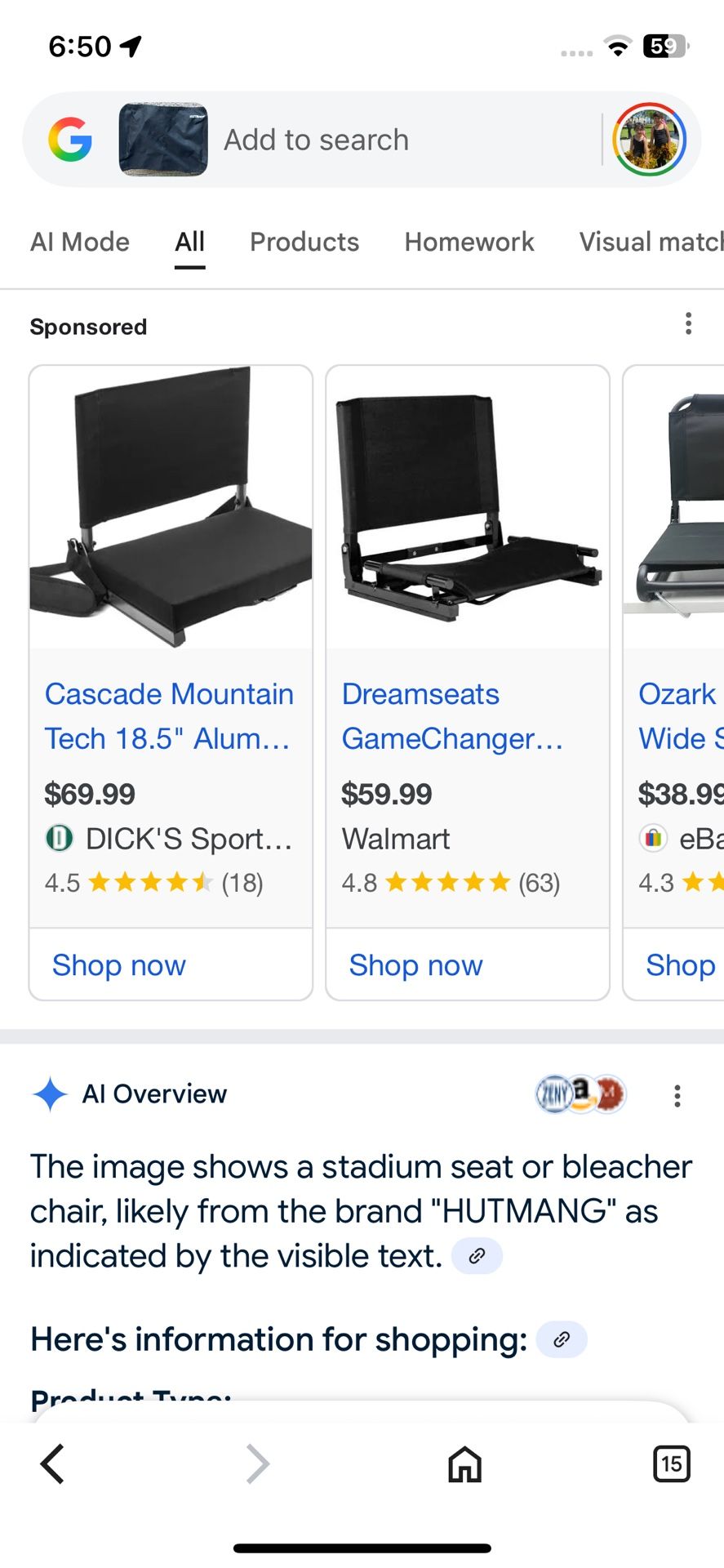
Task: Tap the browser forward arrow
Action: pos(258,1464)
